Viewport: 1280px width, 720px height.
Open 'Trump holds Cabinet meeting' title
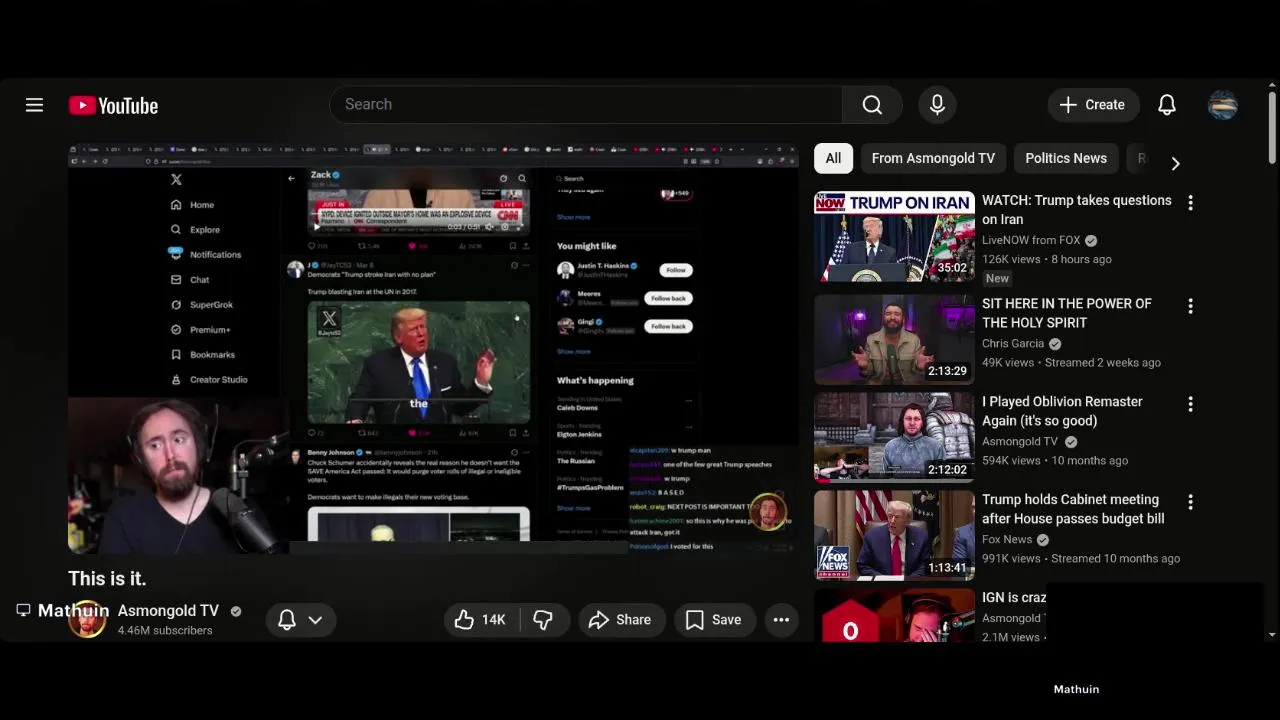pyautogui.click(x=1073, y=509)
